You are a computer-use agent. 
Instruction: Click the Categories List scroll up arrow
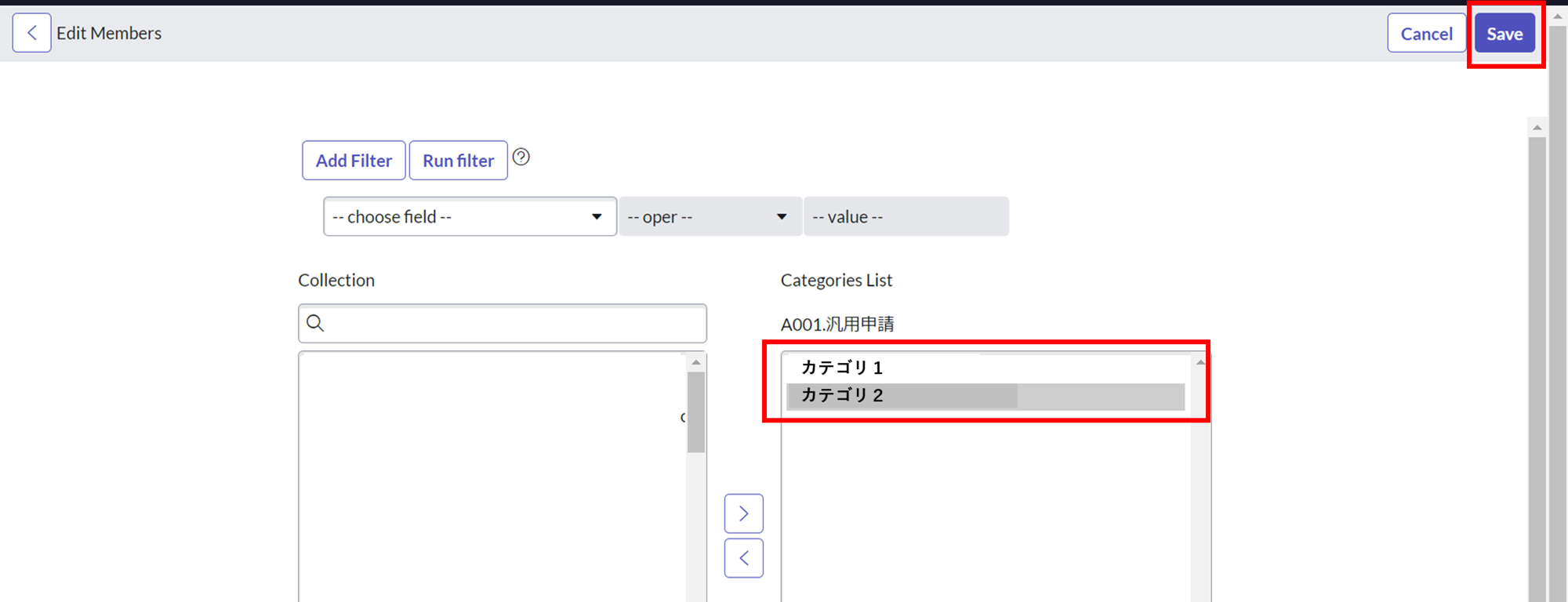pos(1200,362)
